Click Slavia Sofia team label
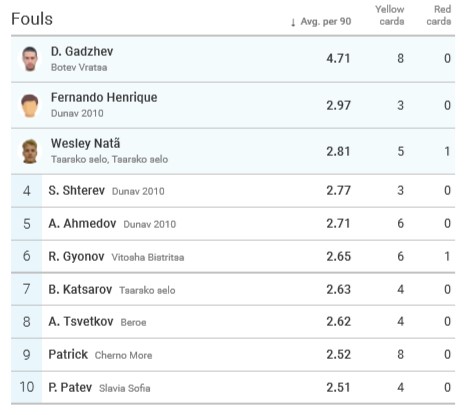The height and width of the screenshot is (415, 473). click(x=125, y=388)
